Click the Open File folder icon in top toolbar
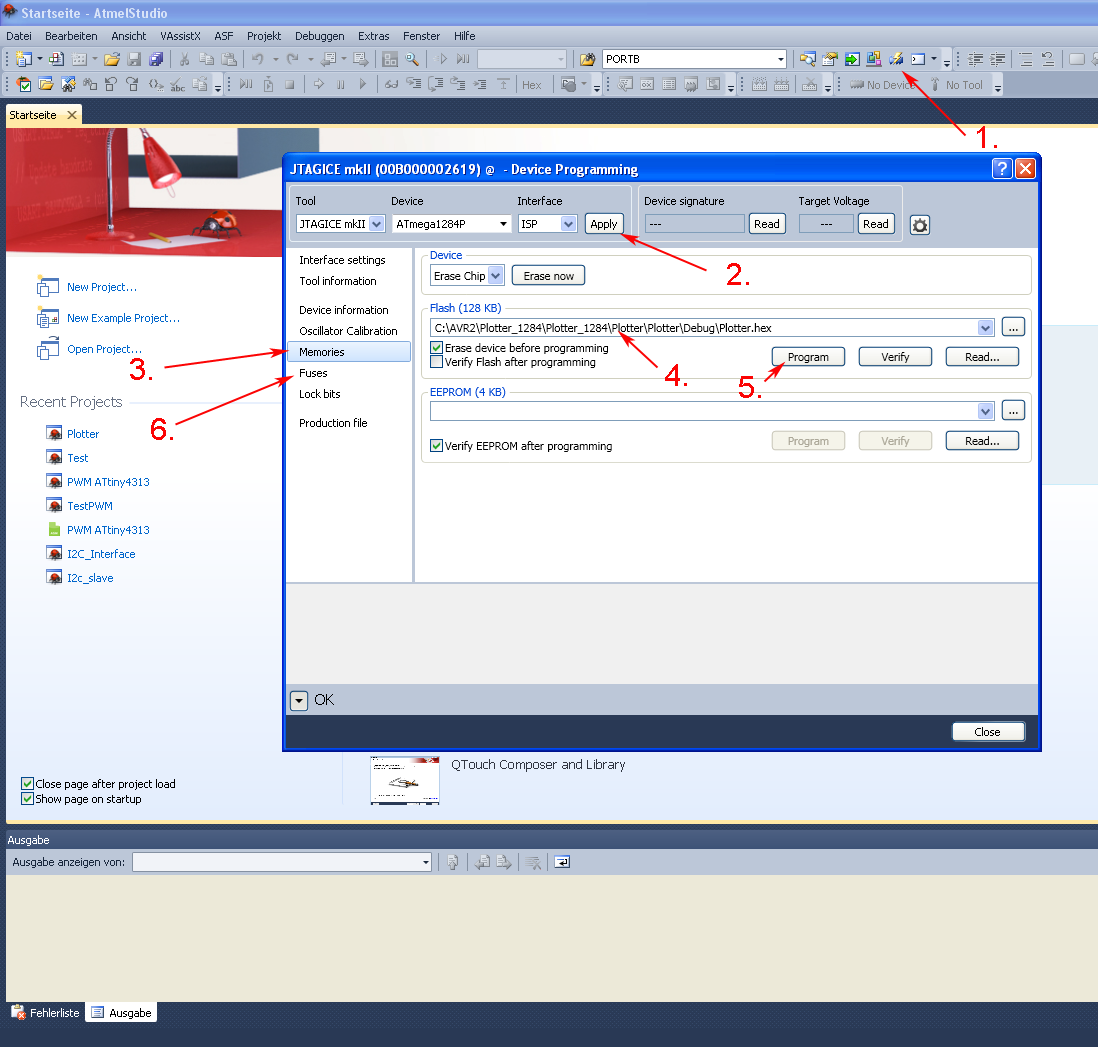The image size is (1098, 1047). coord(111,60)
